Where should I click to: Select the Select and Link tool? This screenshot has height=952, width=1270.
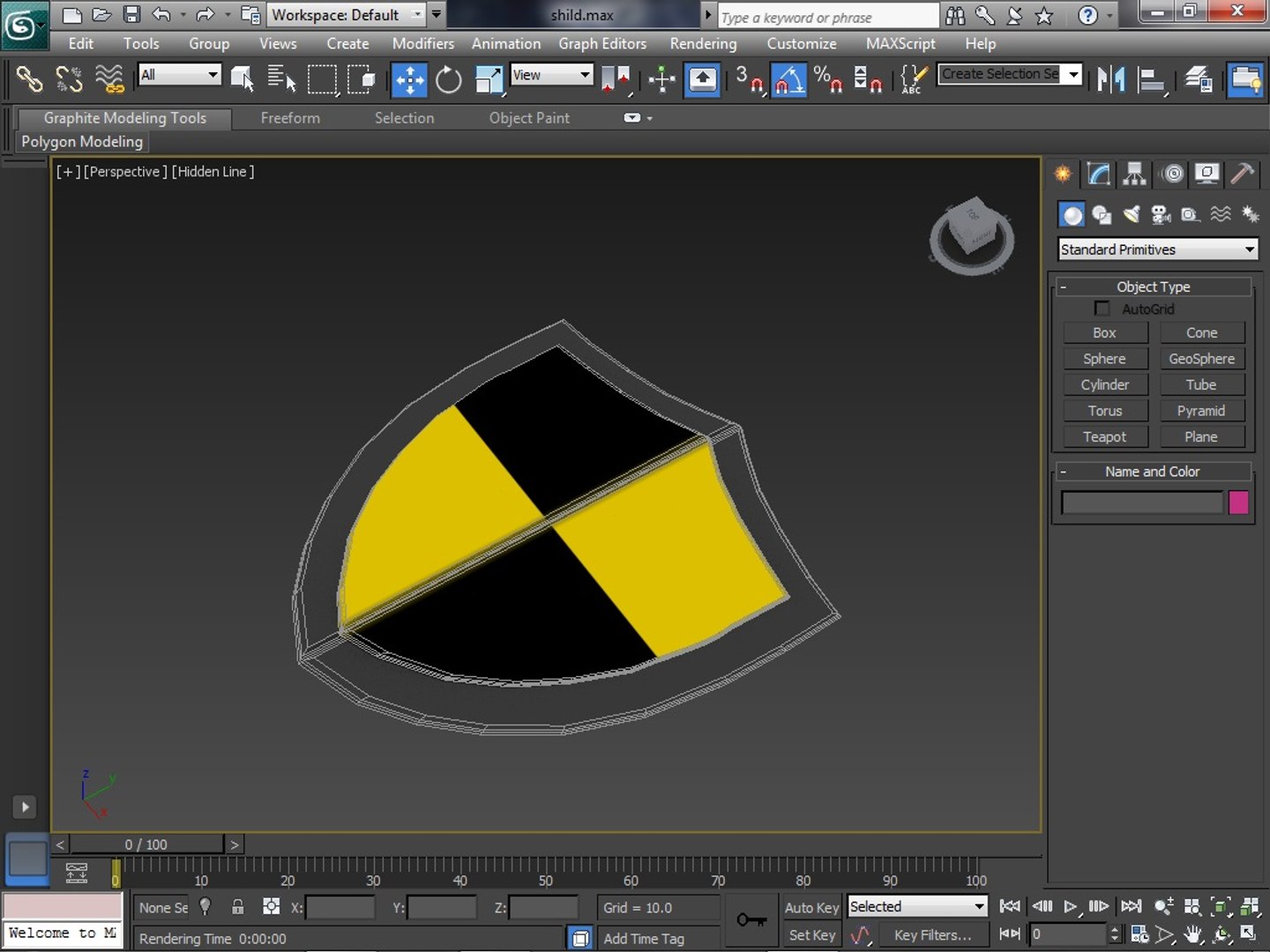(x=29, y=79)
